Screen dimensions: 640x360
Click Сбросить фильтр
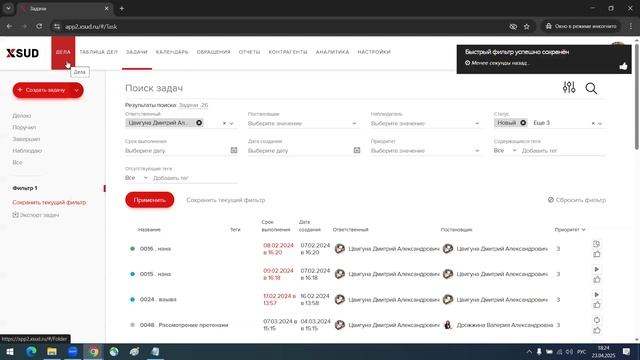577,200
